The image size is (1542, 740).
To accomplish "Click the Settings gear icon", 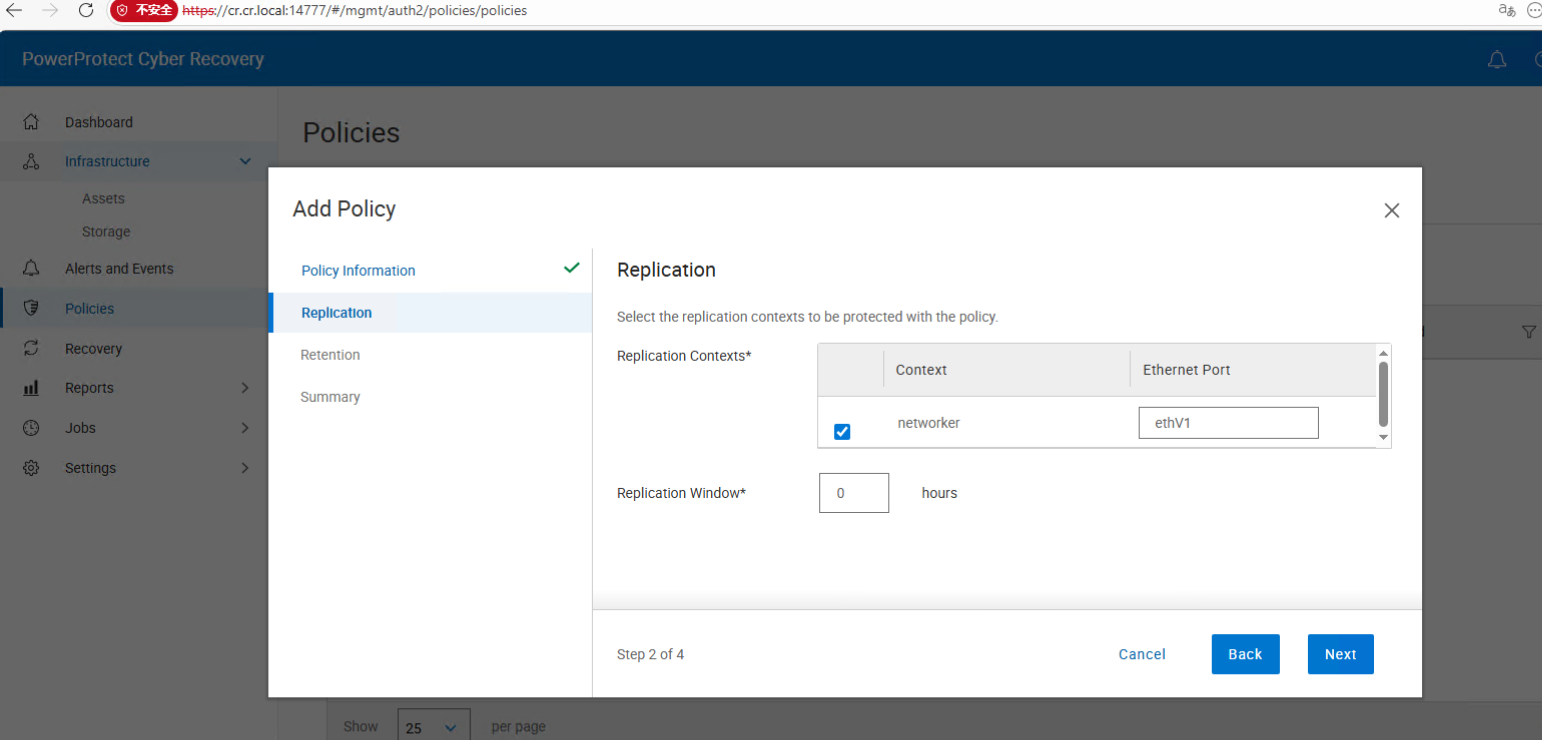I will (31, 468).
